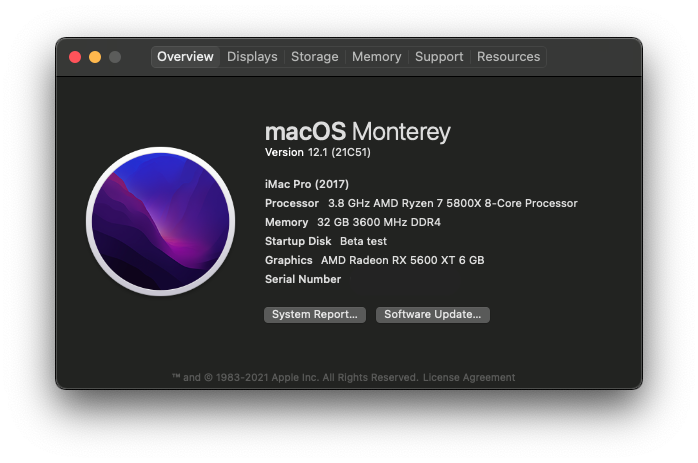Screen dimensions: 698x463
Task: Switch to the Displays tab
Action: pyautogui.click(x=252, y=57)
